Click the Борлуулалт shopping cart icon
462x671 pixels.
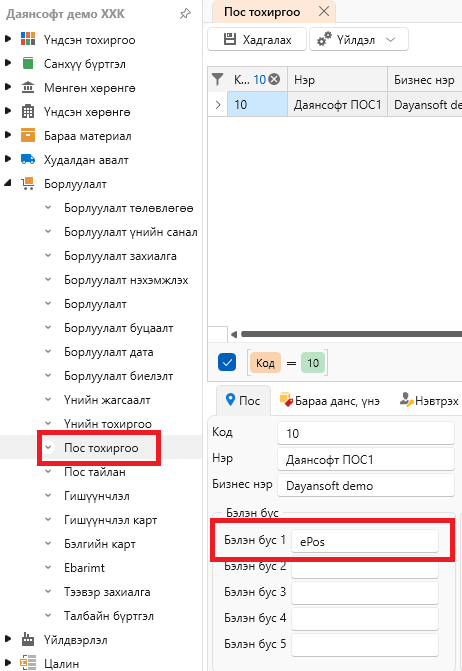tap(28, 184)
